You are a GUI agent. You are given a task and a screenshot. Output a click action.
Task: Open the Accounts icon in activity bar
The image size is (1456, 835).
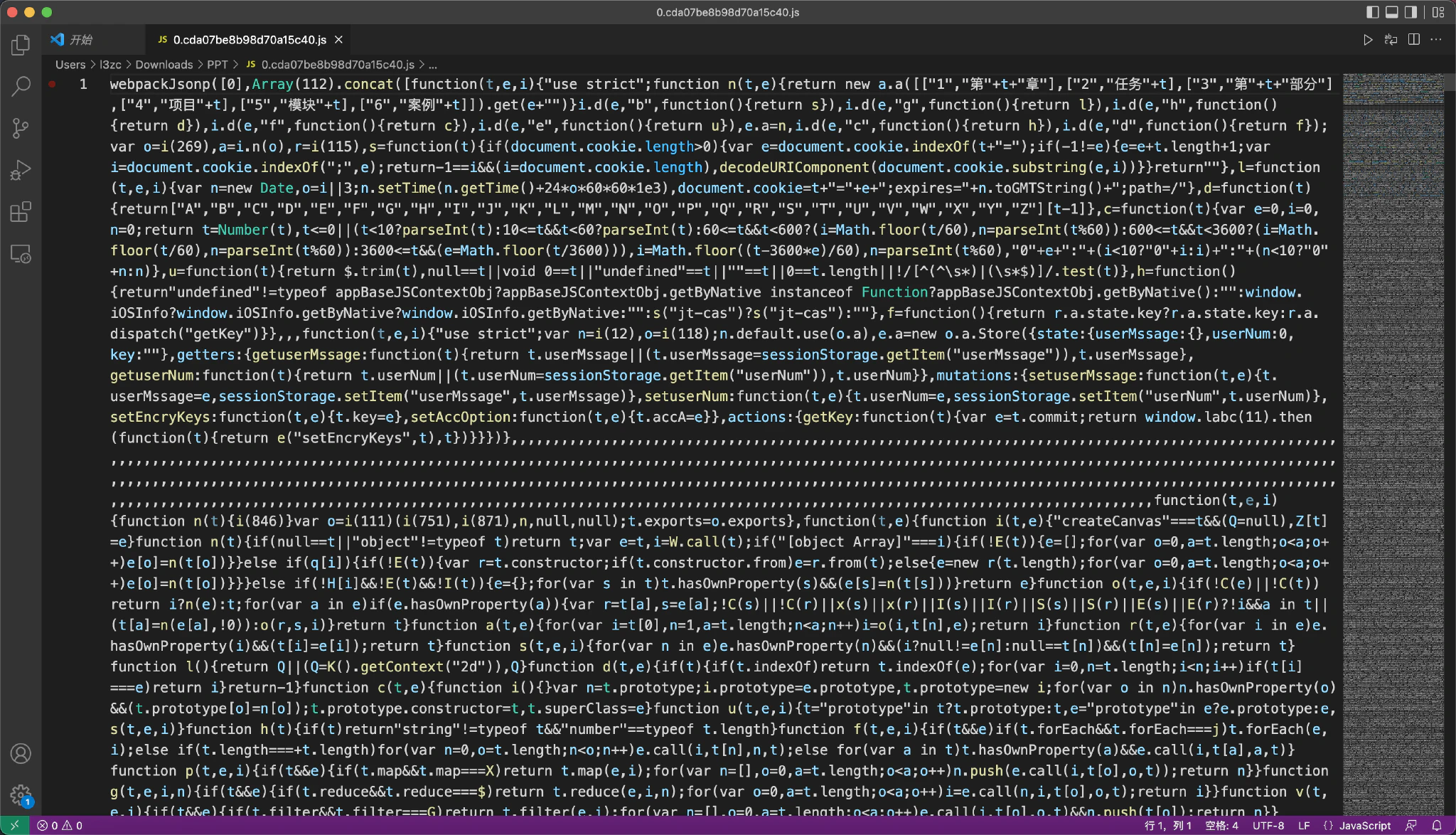[x=21, y=753]
